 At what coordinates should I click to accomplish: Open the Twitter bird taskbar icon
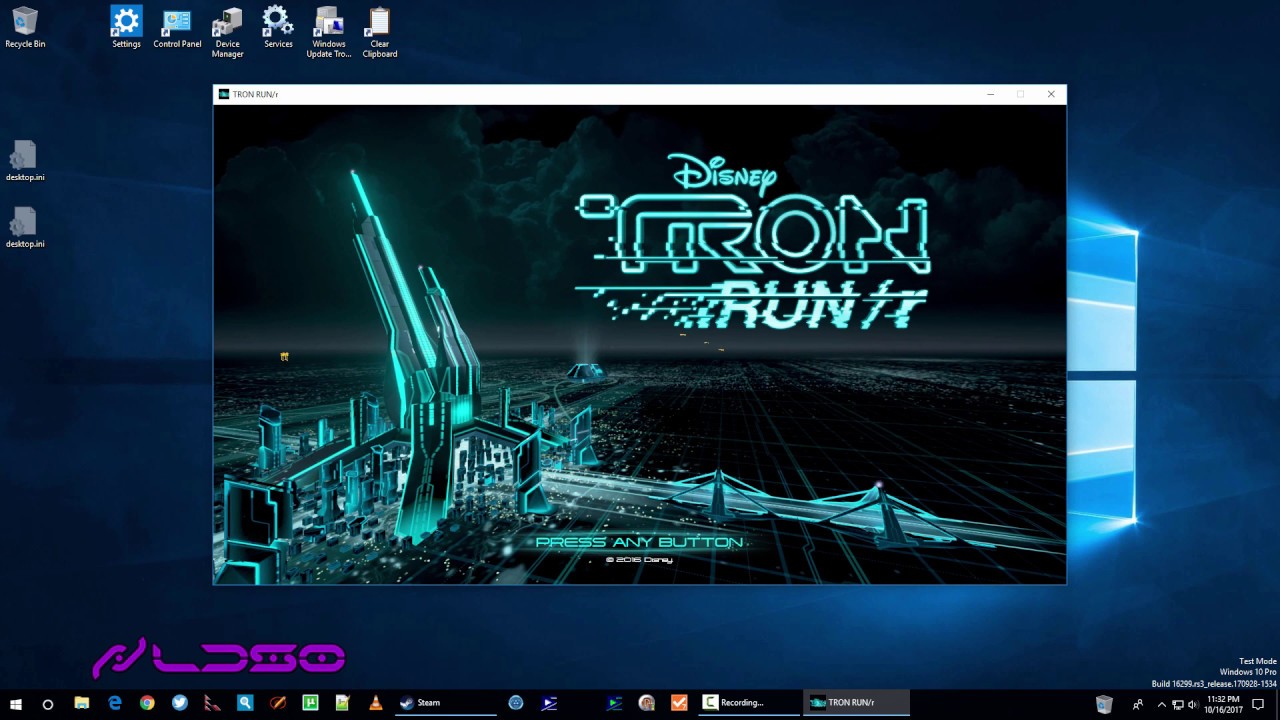180,703
